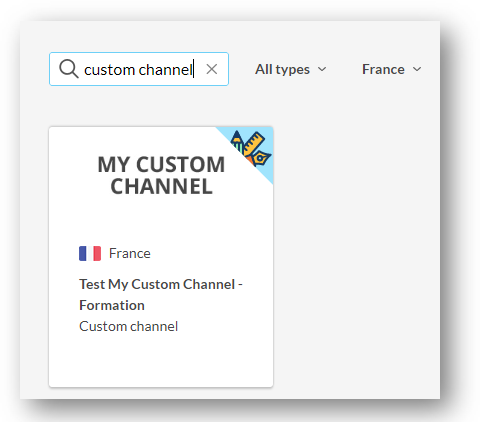Open the France country dropdown
Image resolution: width=480 pixels, height=422 pixels.
(x=392, y=69)
